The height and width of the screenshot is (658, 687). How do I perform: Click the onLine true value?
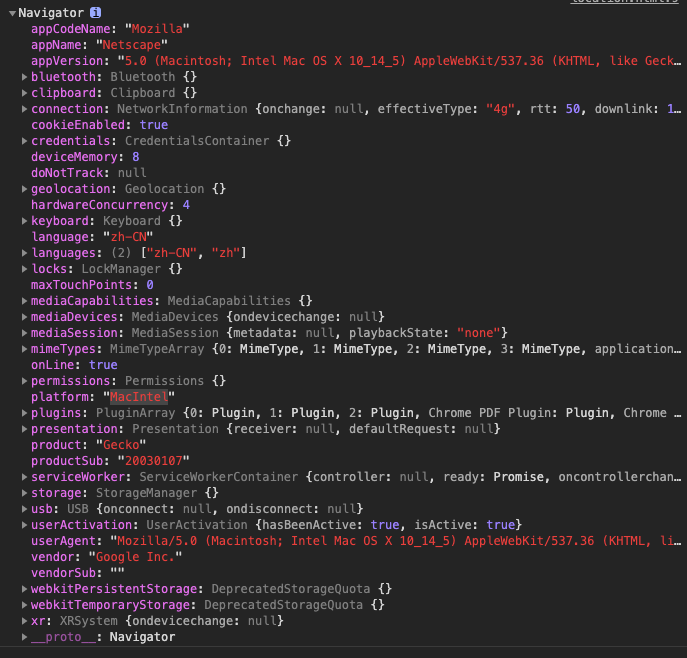[x=103, y=365]
